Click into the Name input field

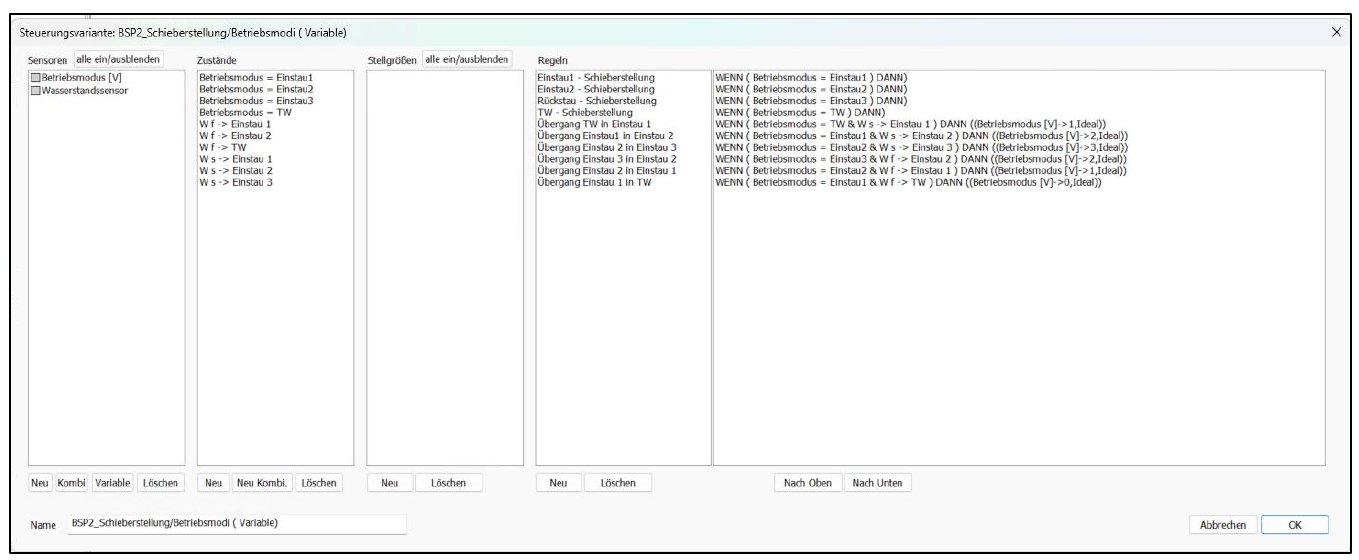(237, 523)
